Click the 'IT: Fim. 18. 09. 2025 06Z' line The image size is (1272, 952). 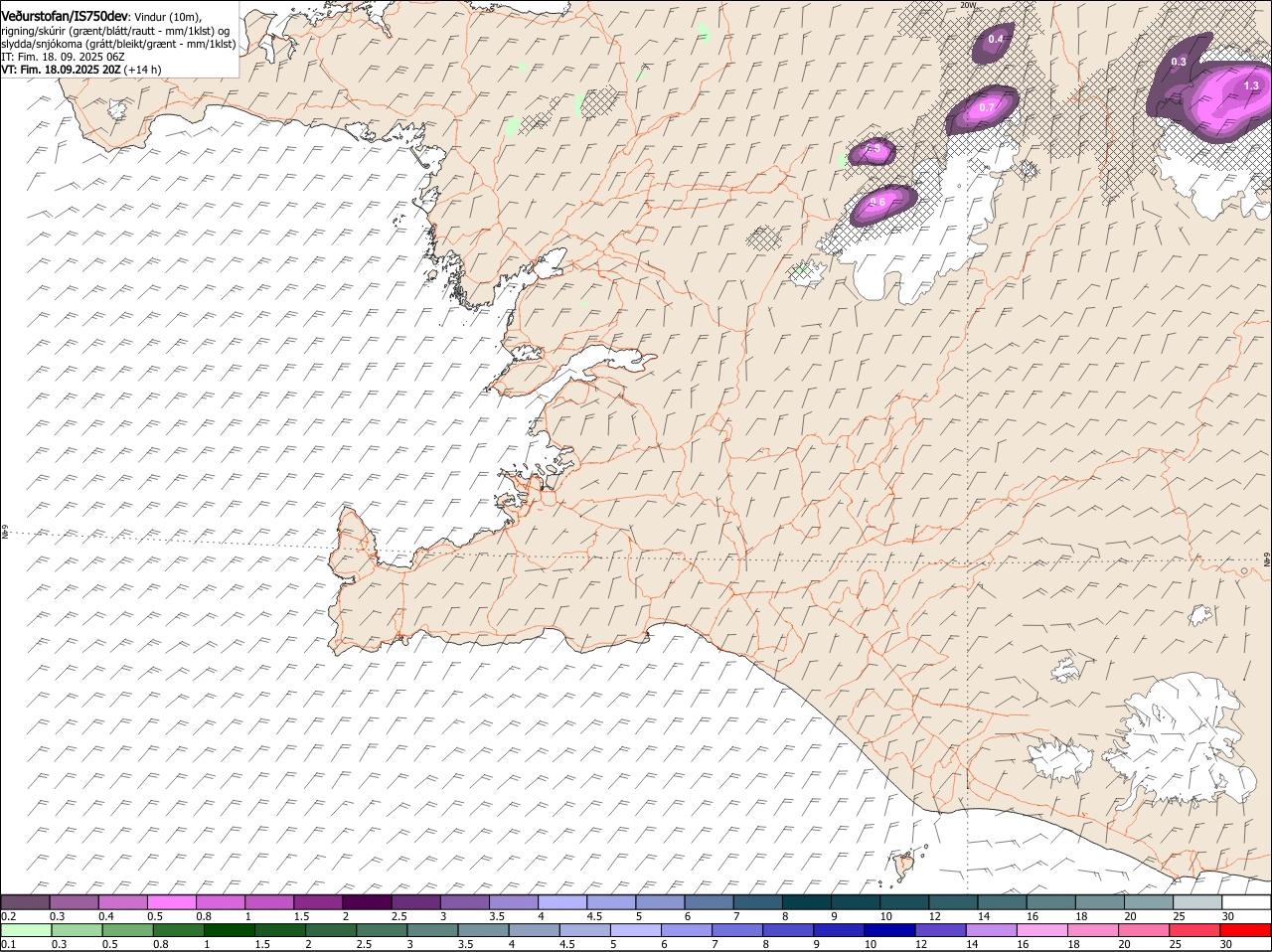pyautogui.click(x=63, y=57)
